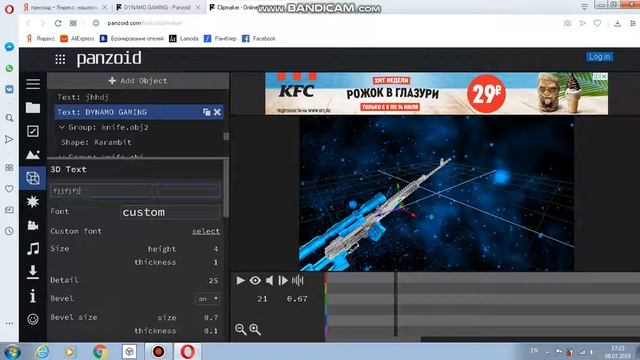
Task: Step forward one frame
Action: (283, 280)
